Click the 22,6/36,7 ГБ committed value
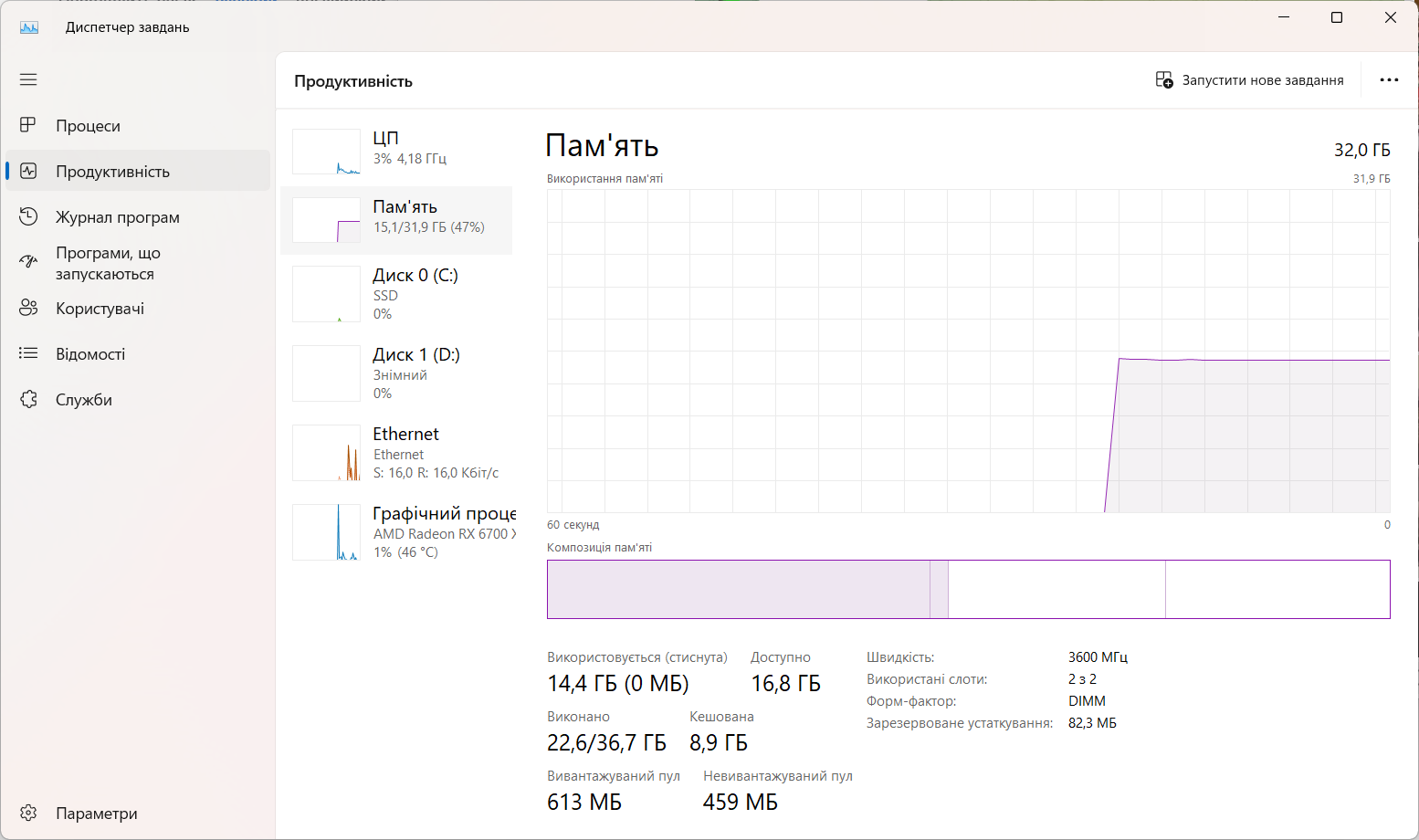Image resolution: width=1419 pixels, height=840 pixels. click(606, 743)
